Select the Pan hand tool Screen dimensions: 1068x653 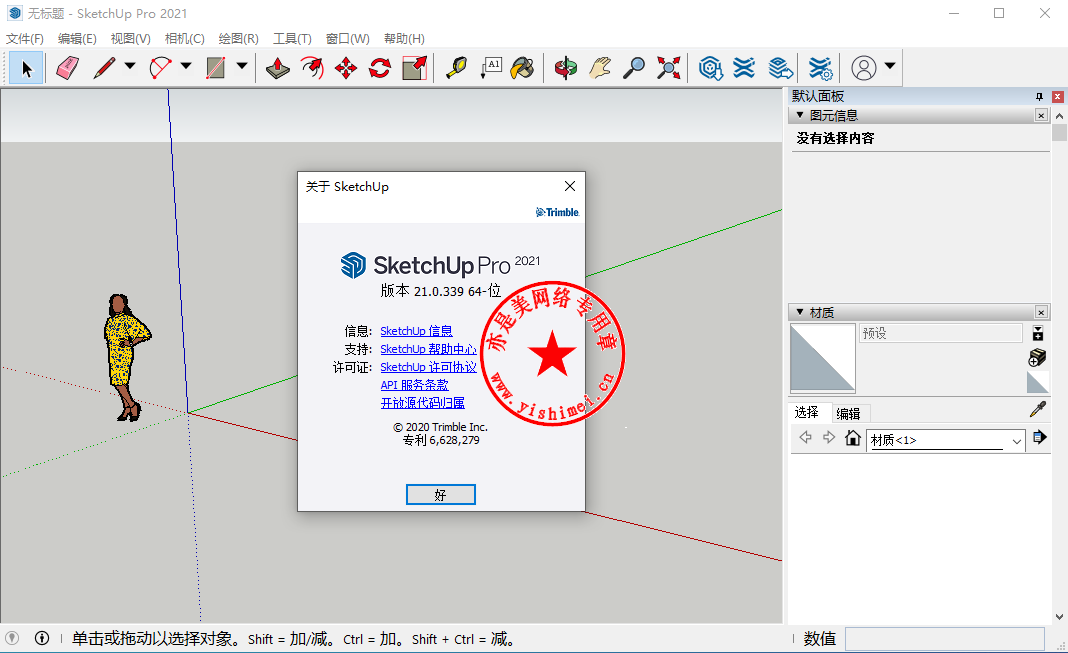(x=599, y=68)
